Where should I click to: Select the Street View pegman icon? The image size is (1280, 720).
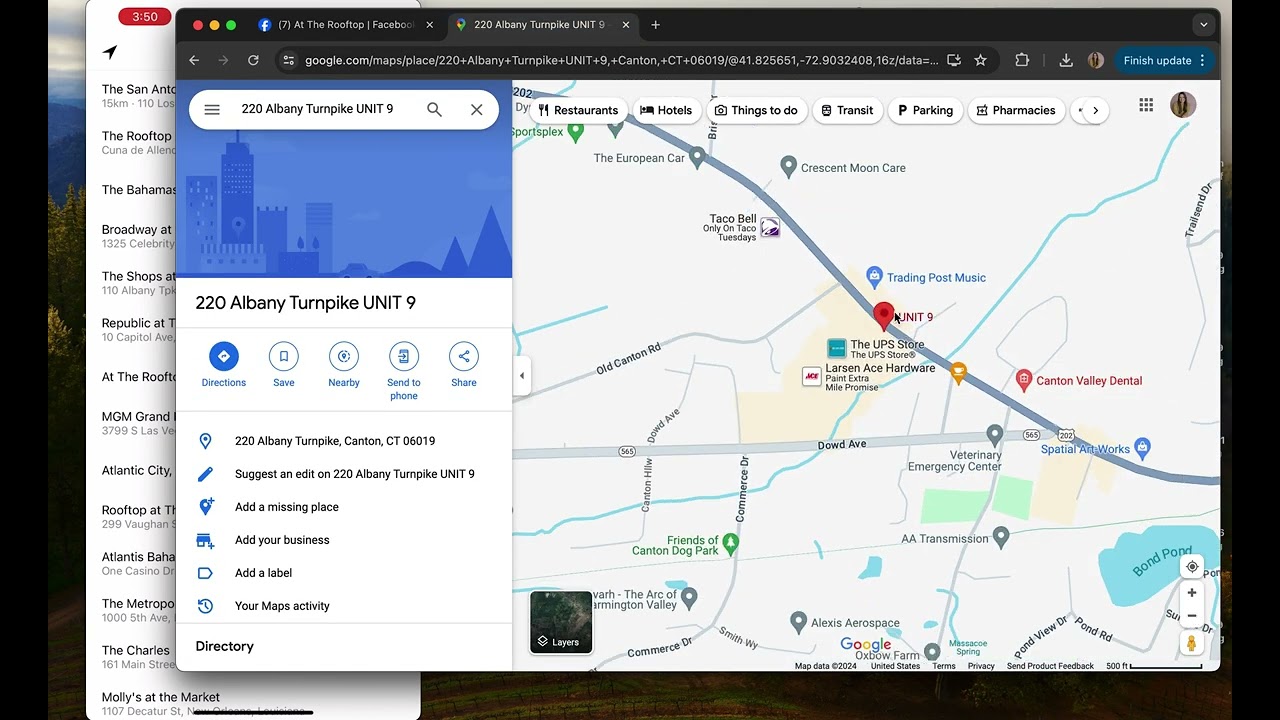click(x=1192, y=644)
